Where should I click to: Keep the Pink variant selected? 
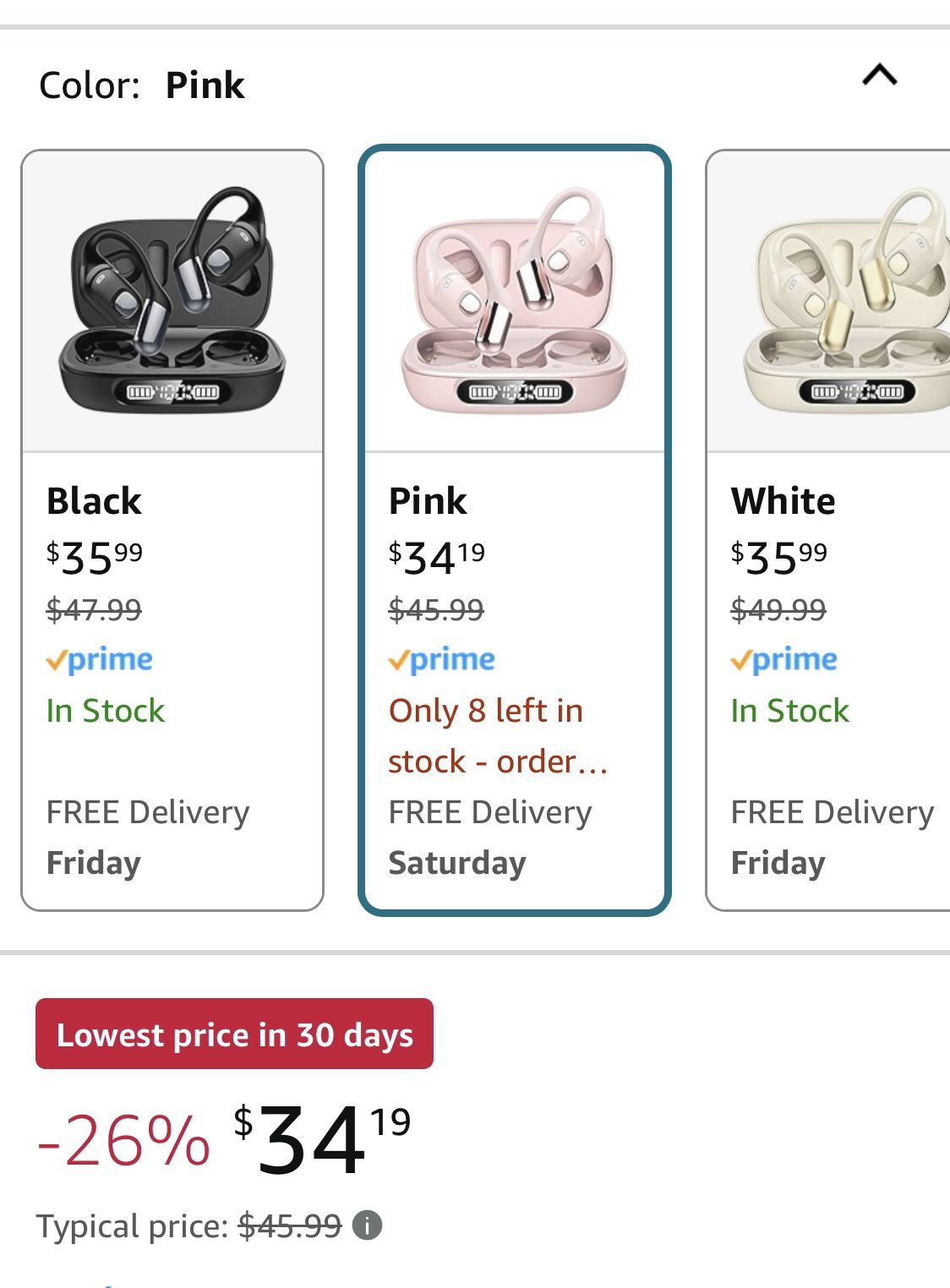pyautogui.click(x=516, y=524)
